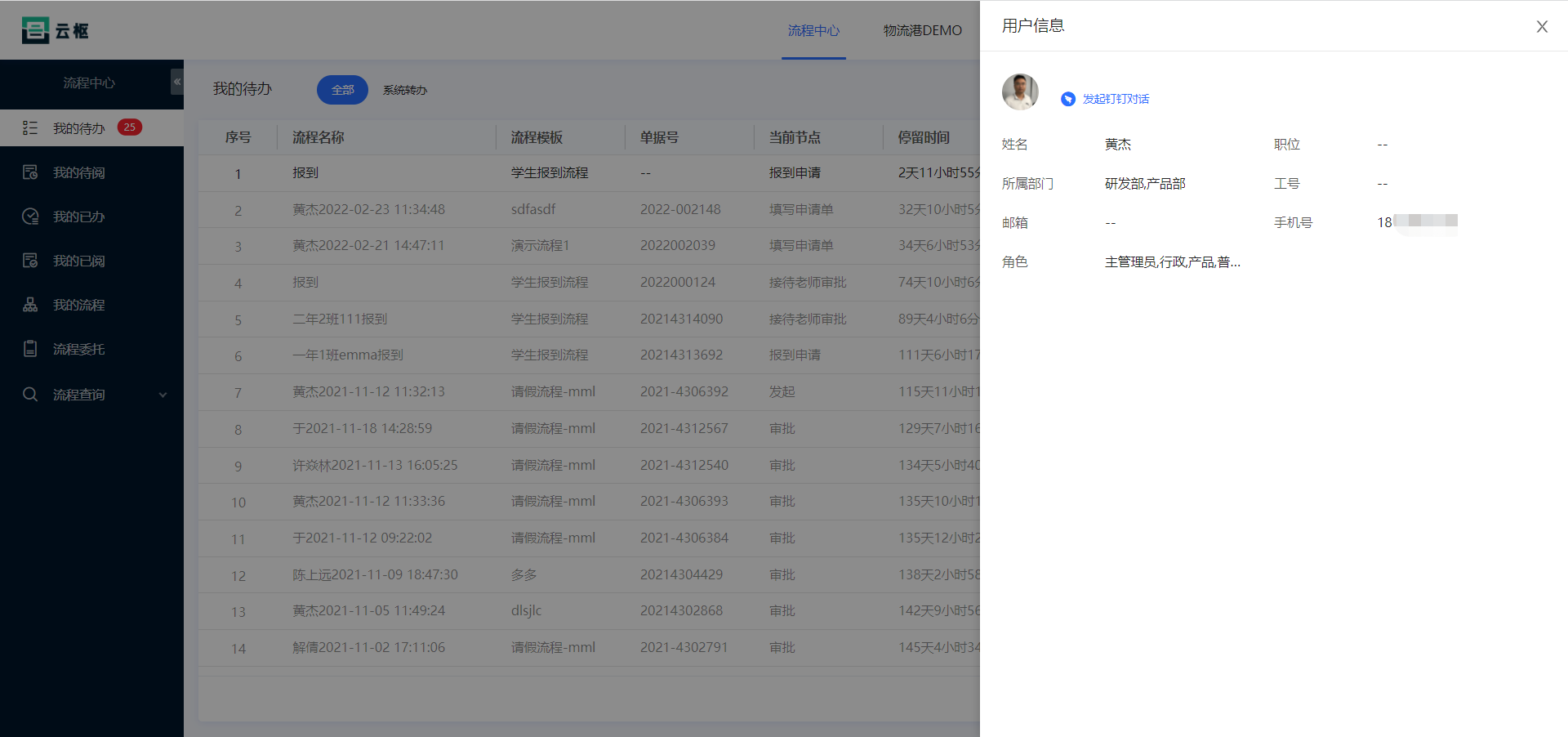The width and height of the screenshot is (1568, 737).
Task: Close the 用户信息 panel
Action: click(x=1542, y=26)
